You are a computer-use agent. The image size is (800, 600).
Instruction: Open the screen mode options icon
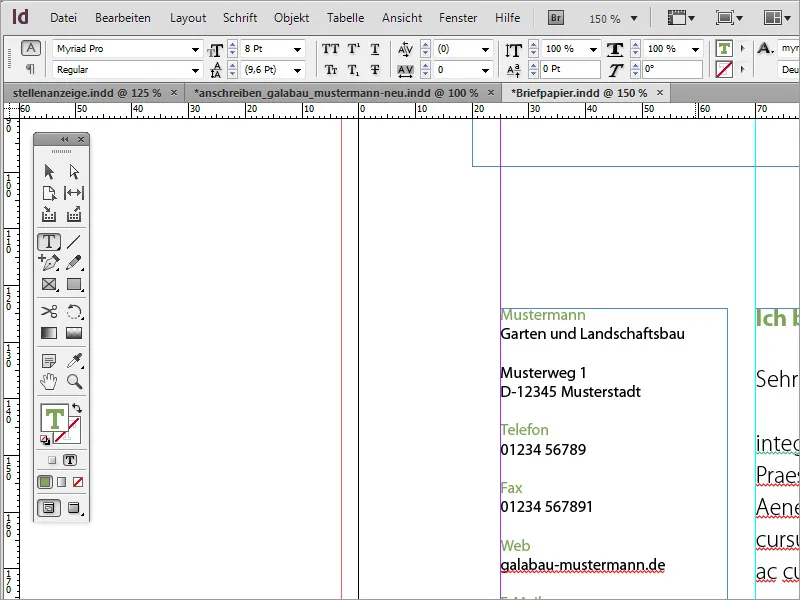(728, 18)
